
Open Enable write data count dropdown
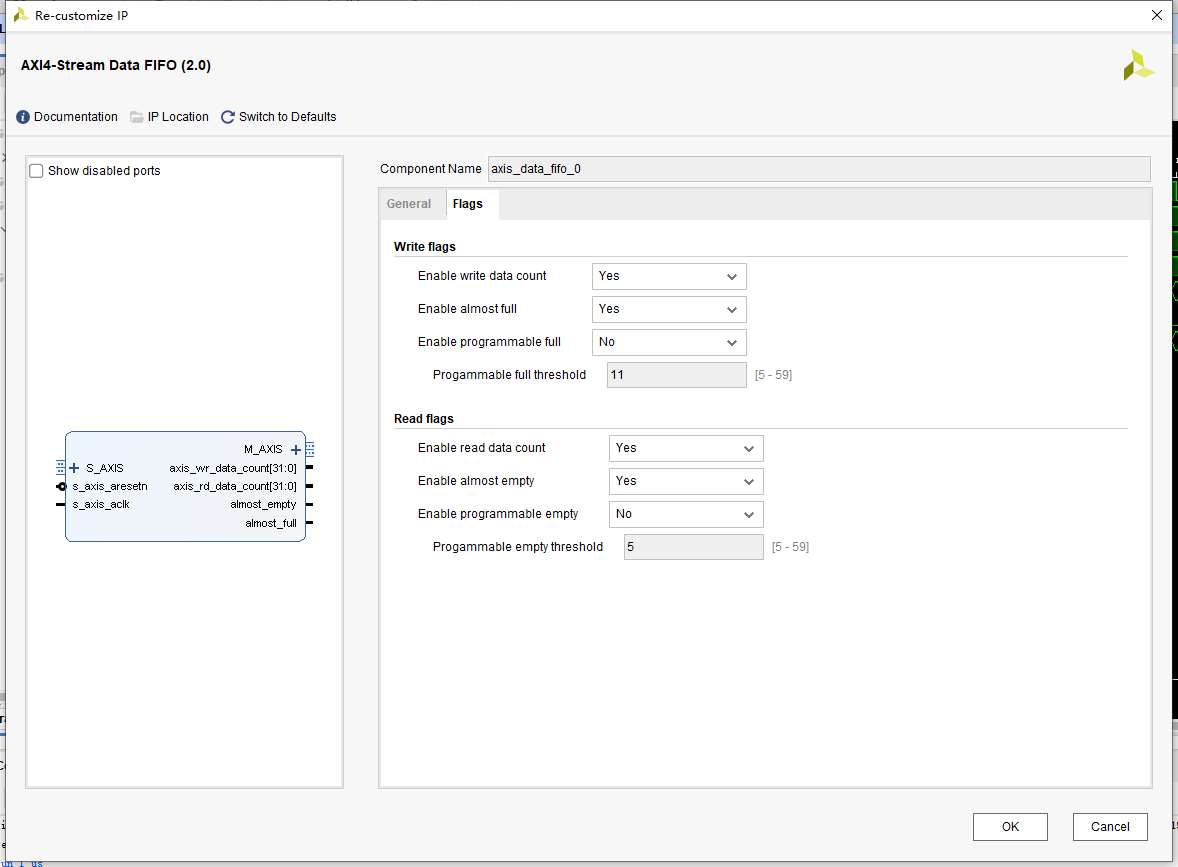pyautogui.click(x=669, y=276)
